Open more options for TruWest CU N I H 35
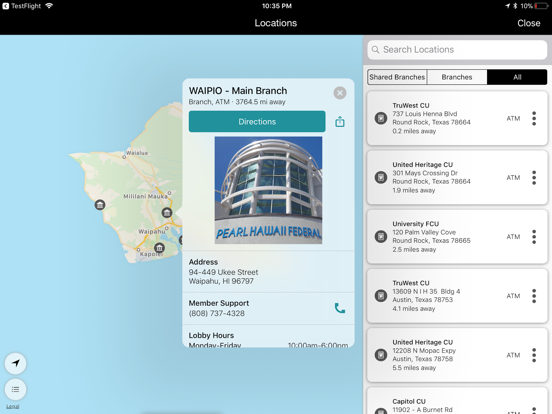Image resolution: width=552 pixels, height=414 pixels. pos(534,296)
